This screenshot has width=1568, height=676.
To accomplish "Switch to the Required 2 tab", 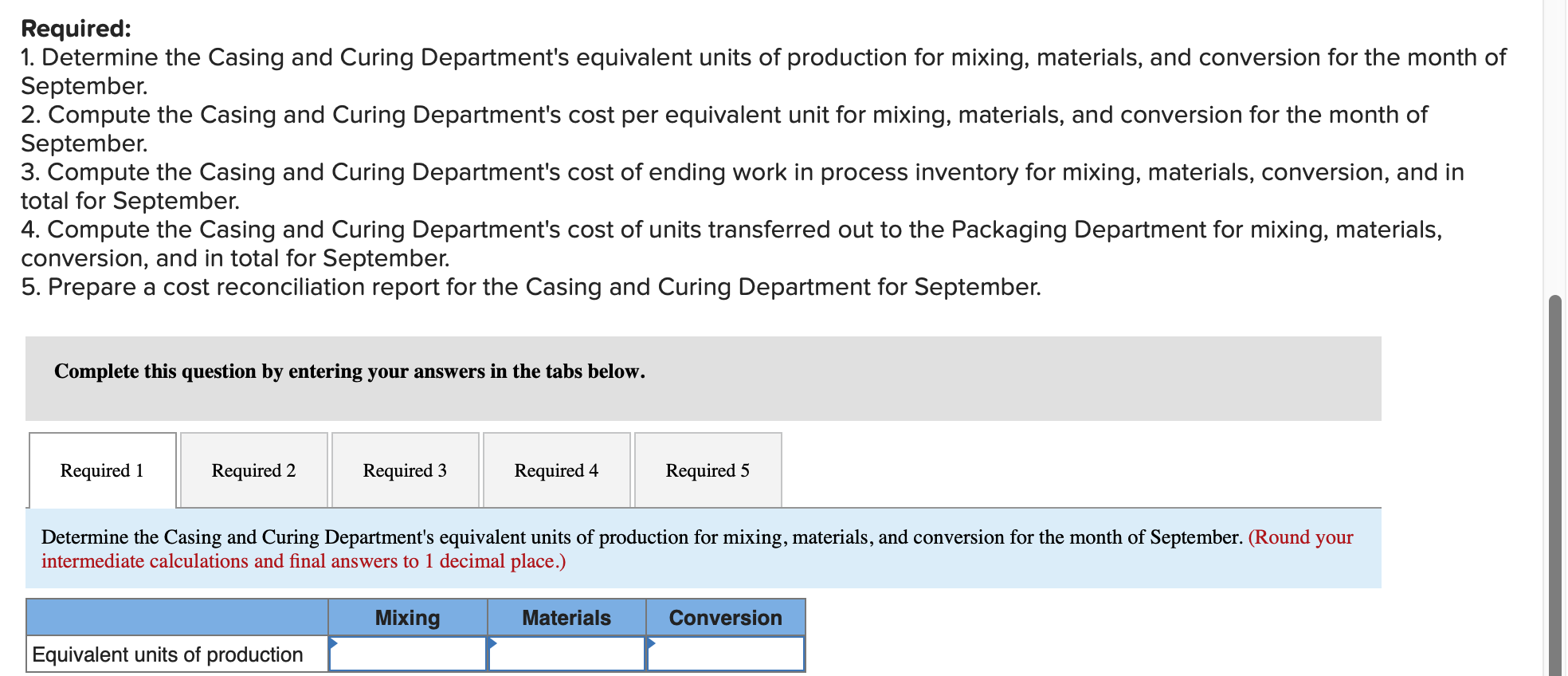I will tap(253, 470).
